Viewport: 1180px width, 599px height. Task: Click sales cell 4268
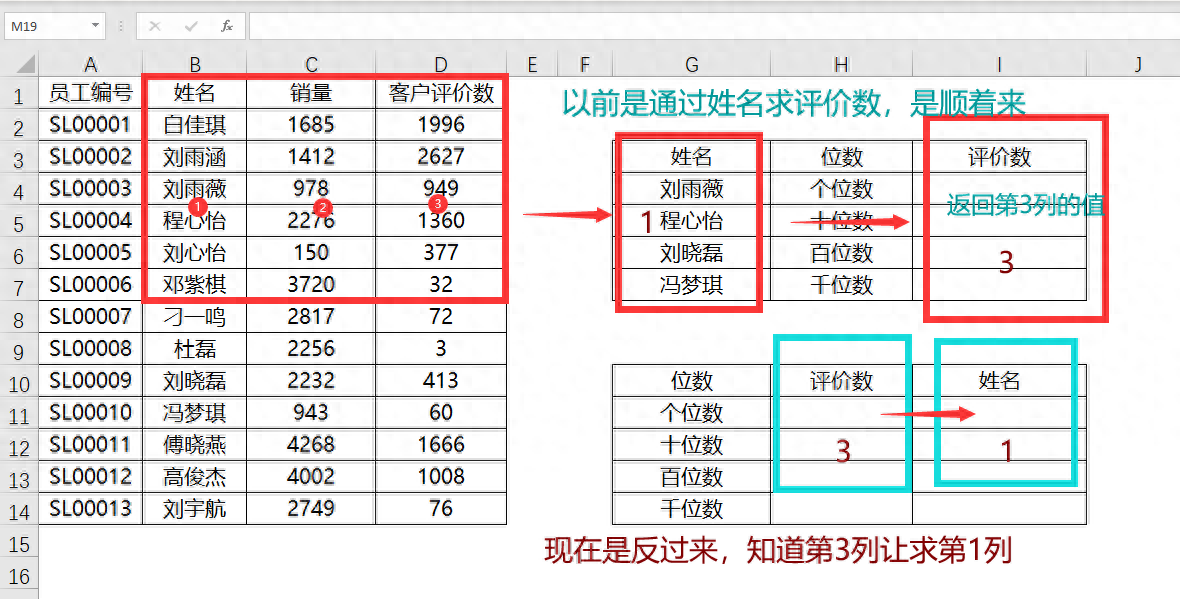coord(311,445)
